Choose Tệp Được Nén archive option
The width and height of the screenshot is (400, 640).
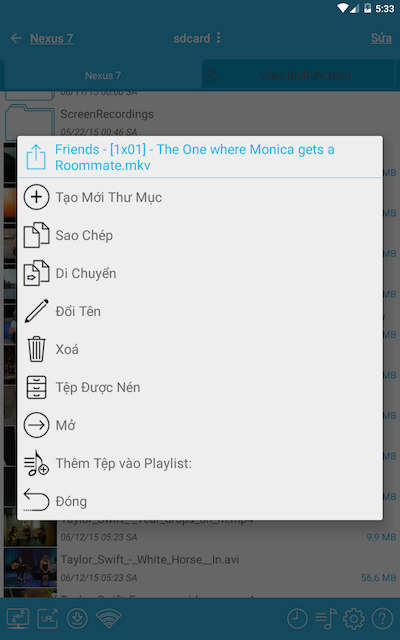[200, 387]
